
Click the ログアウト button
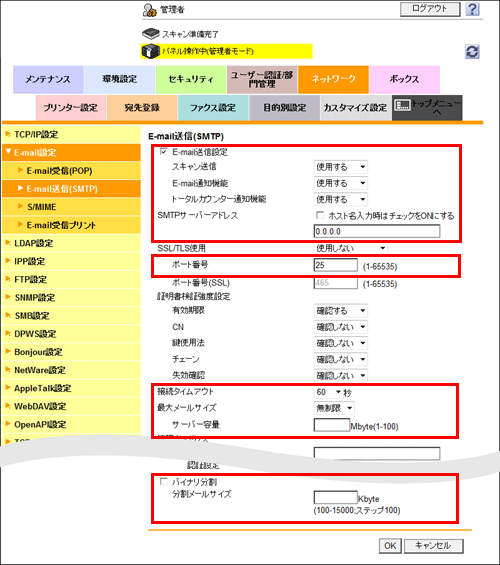[x=430, y=9]
